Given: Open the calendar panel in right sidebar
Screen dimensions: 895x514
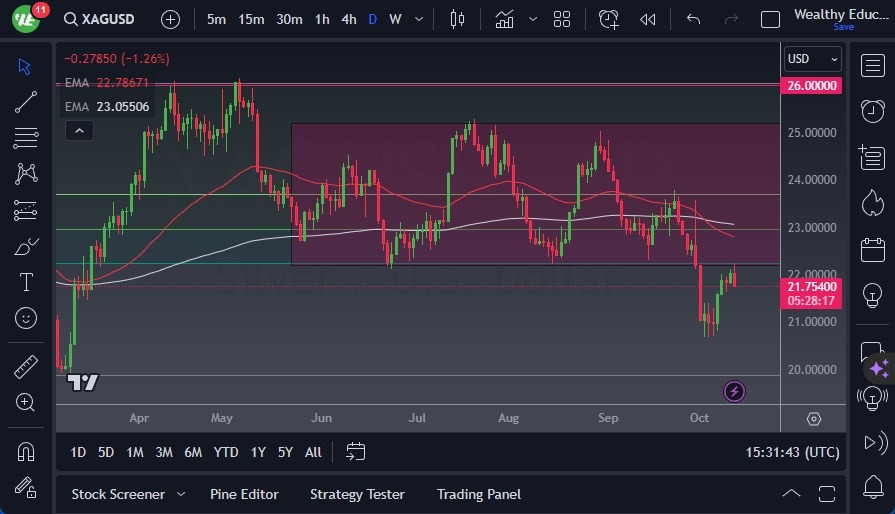Looking at the screenshot, I should click(x=872, y=248).
